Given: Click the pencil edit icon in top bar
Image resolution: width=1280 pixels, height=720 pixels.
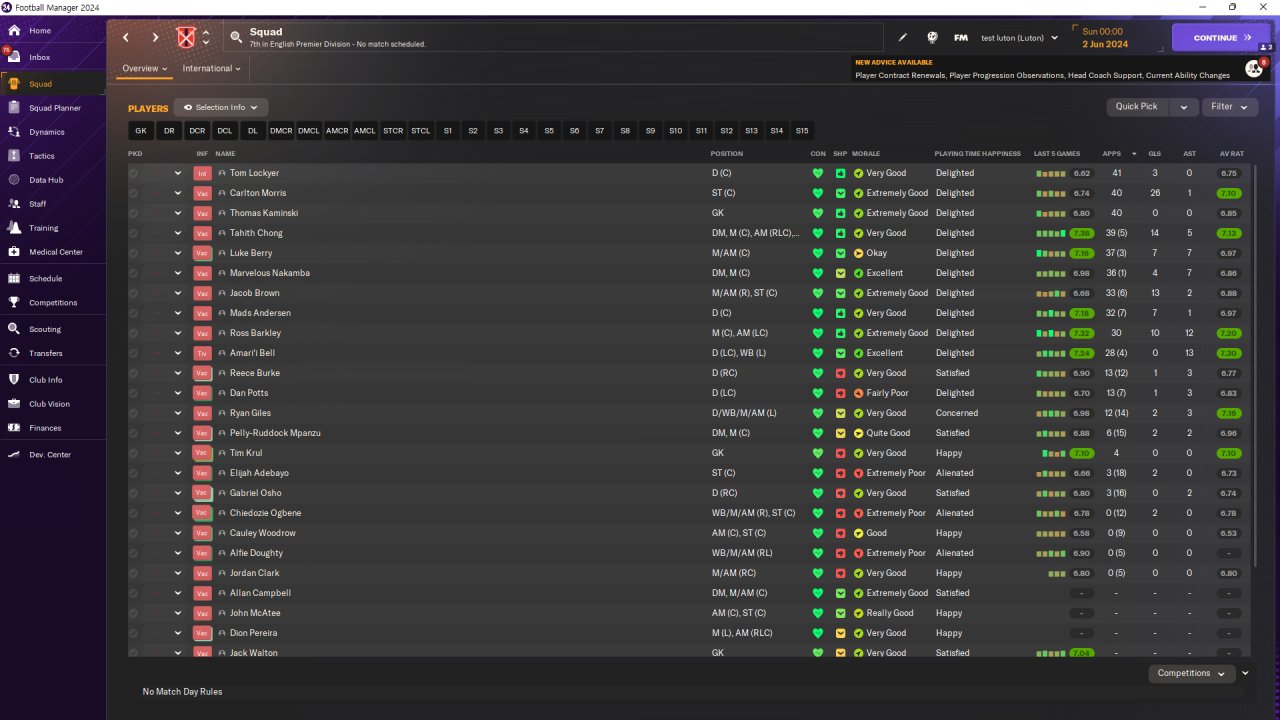Looking at the screenshot, I should point(903,38).
